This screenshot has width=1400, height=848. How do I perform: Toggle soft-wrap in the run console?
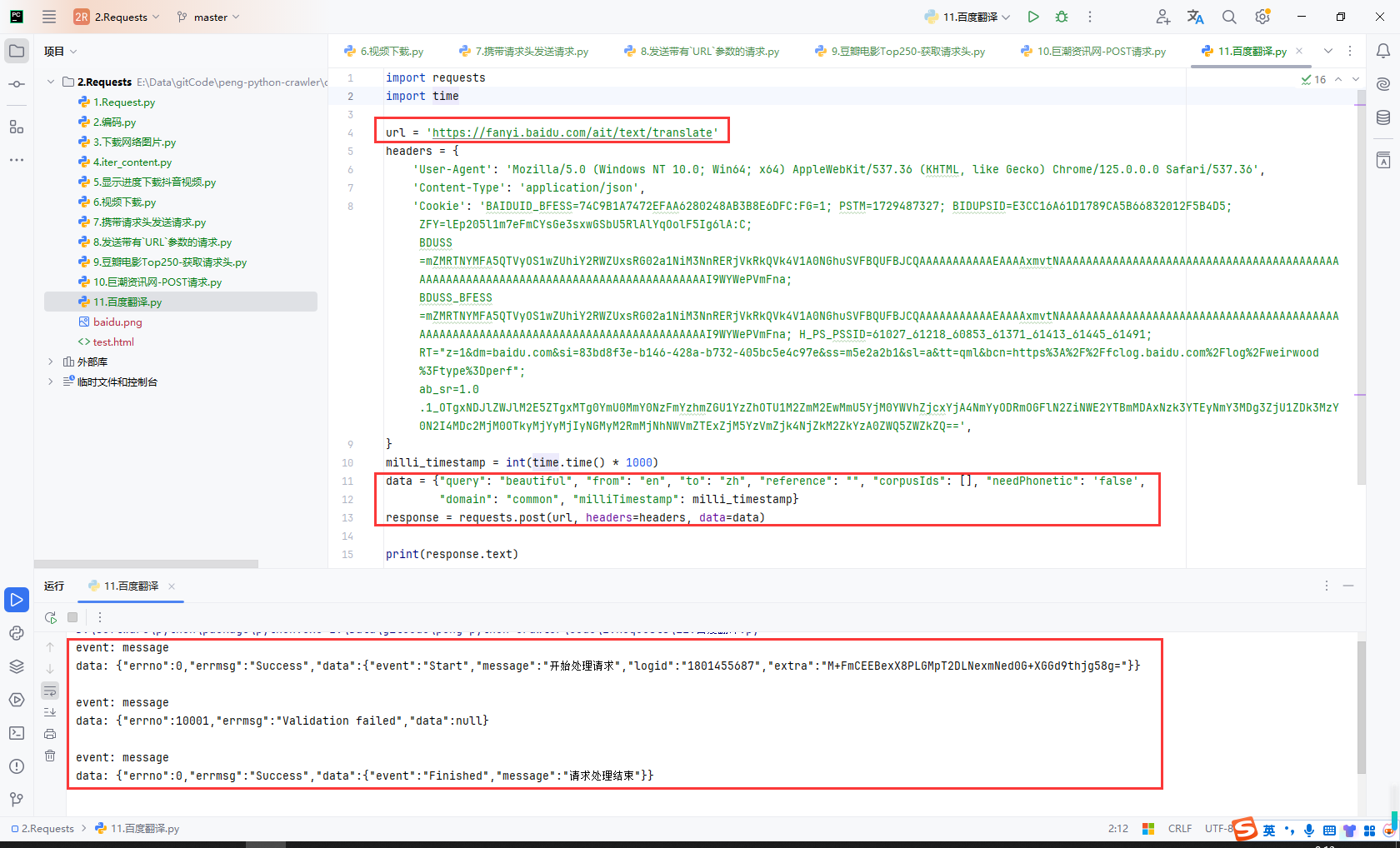click(50, 691)
